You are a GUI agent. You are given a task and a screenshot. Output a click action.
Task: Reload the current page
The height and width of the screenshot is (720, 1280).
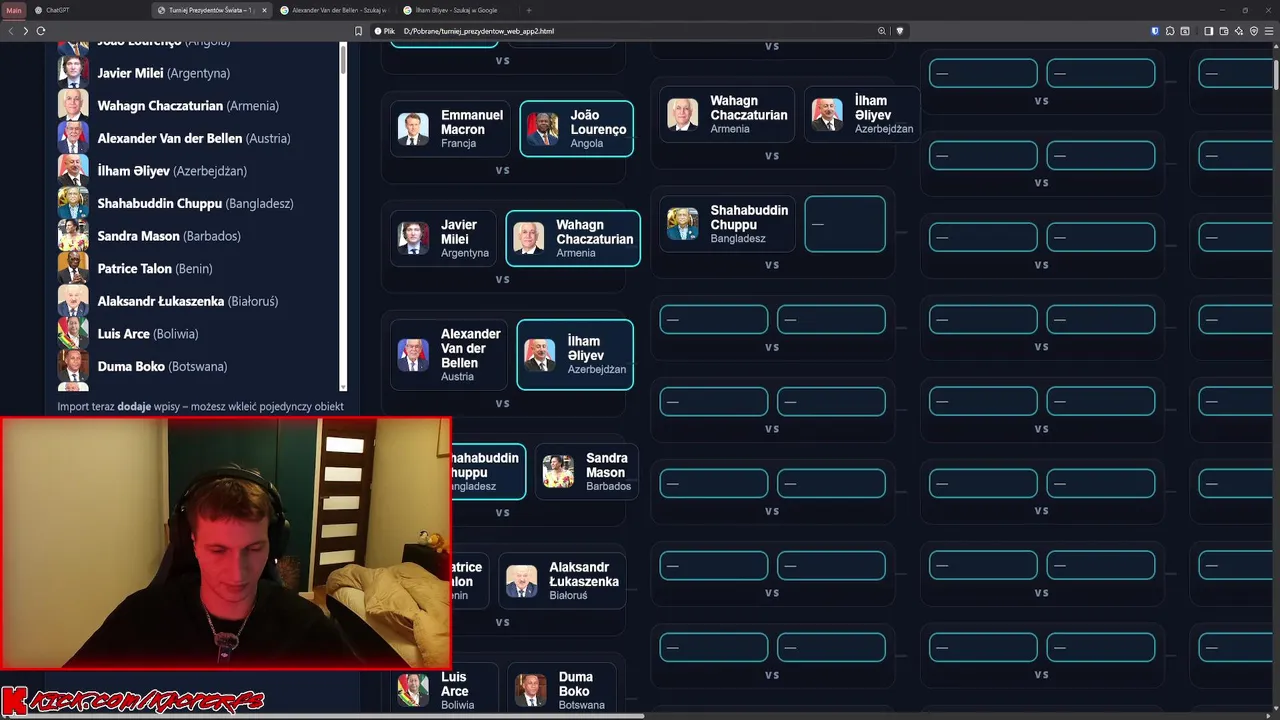[41, 31]
